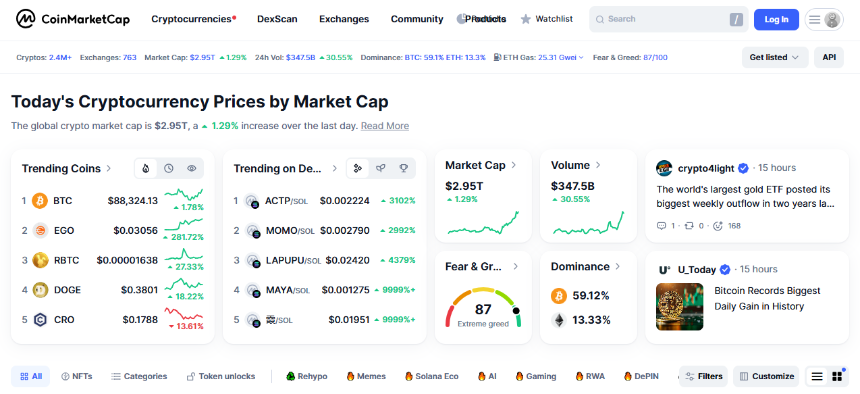The width and height of the screenshot is (860, 394).
Task: Click the MOMO token icon
Action: coord(252,230)
